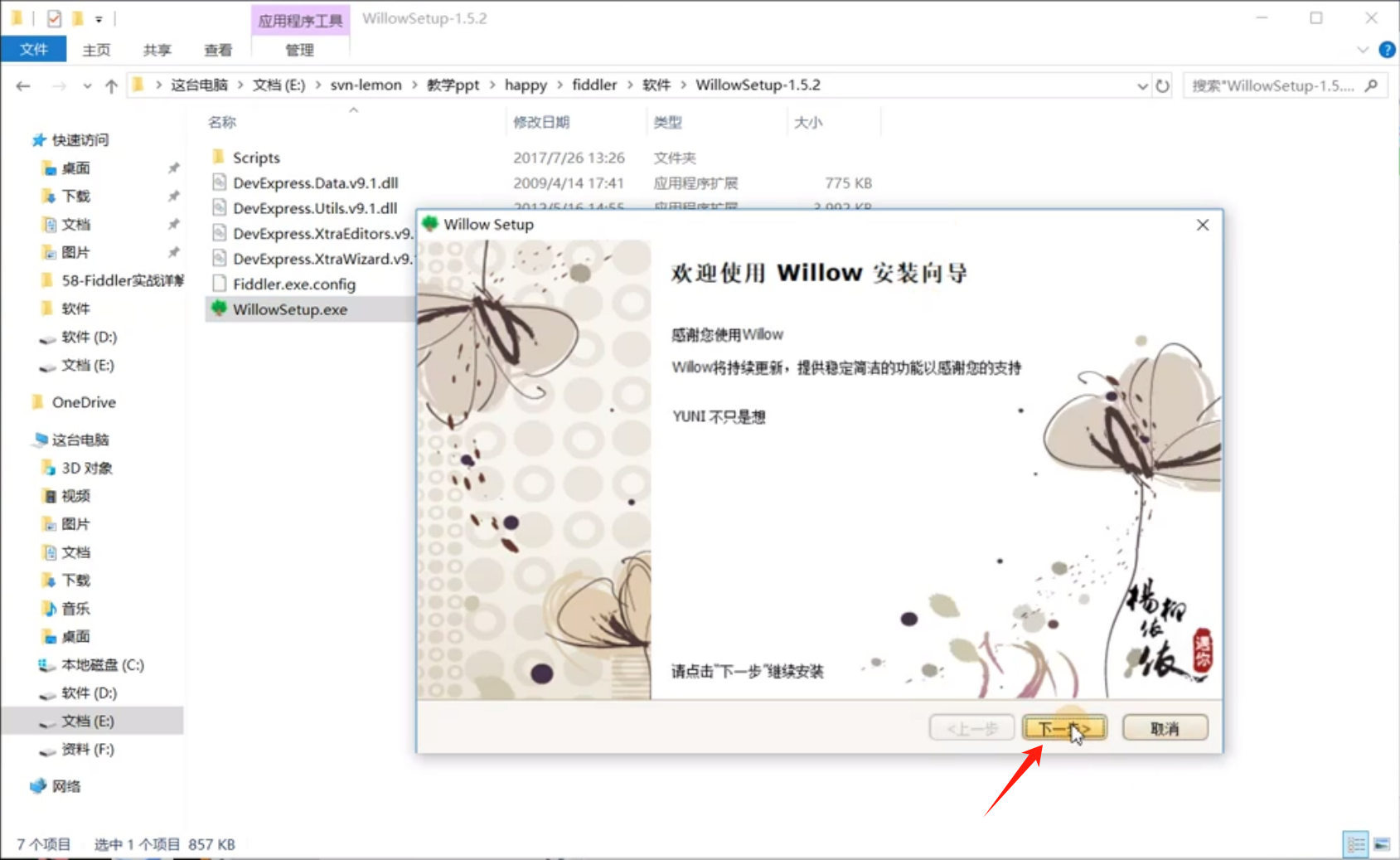
Task: Click 这台电脑 in the address breadcrumb
Action: pos(199,85)
